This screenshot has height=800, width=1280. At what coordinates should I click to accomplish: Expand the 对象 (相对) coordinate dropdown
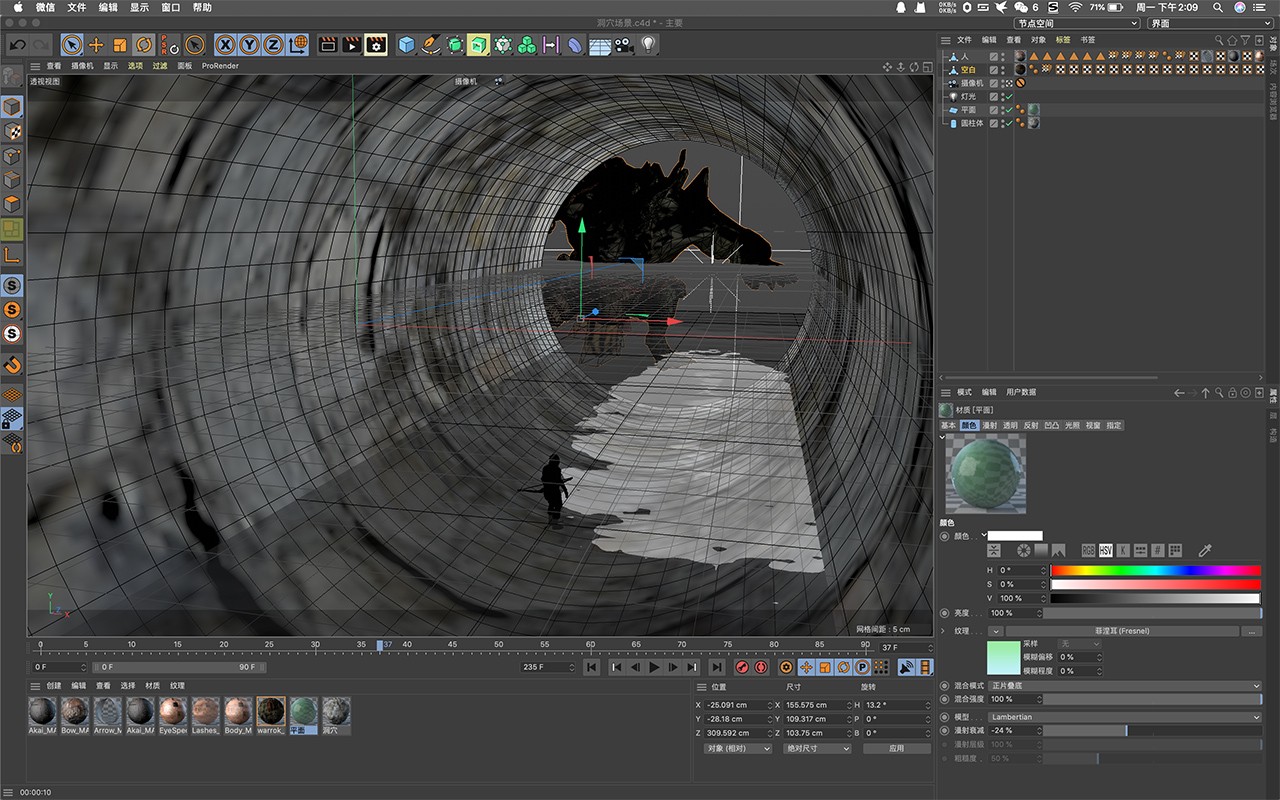click(x=738, y=748)
